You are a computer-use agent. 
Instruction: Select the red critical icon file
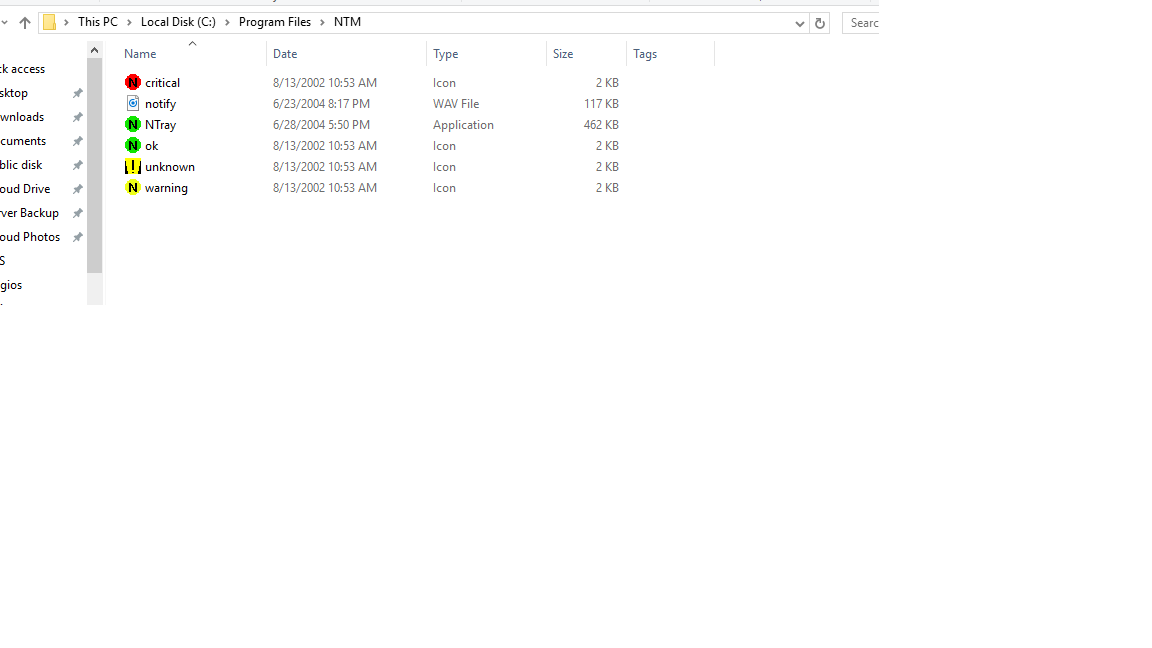click(x=133, y=82)
